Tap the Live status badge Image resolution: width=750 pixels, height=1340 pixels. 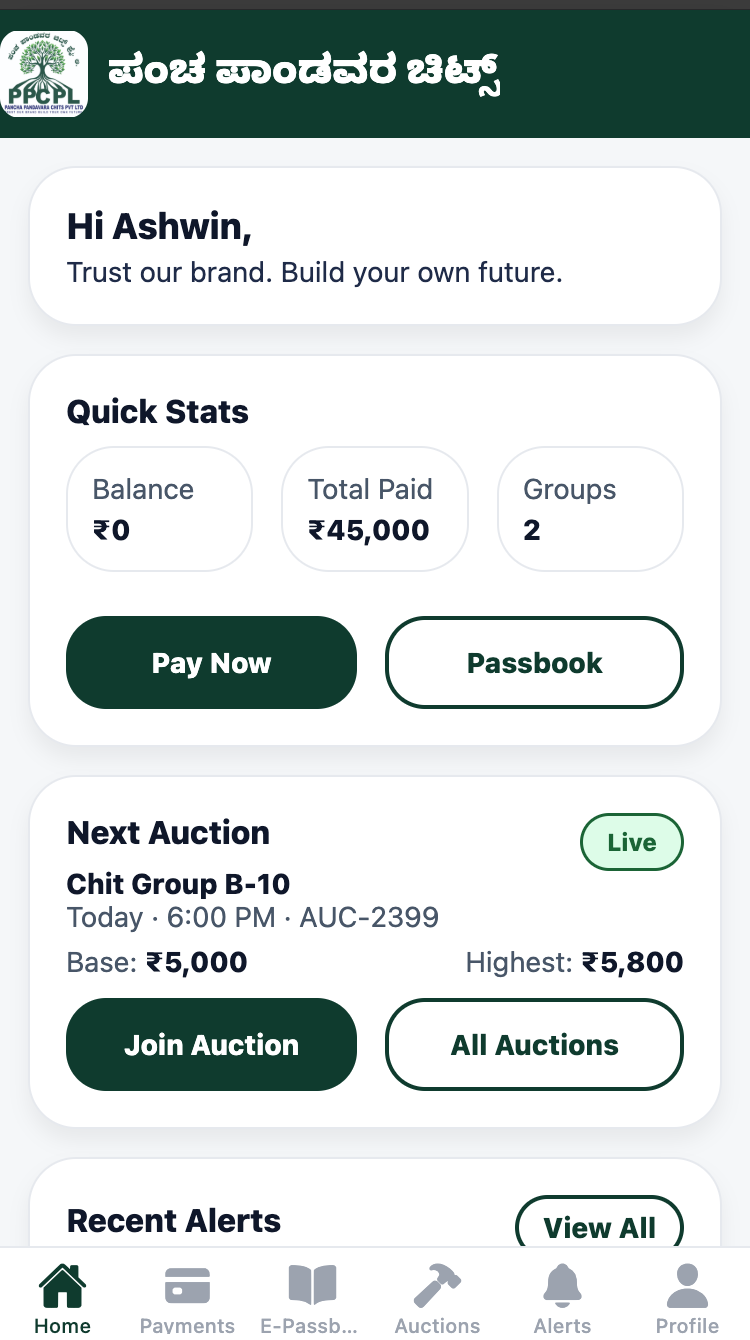pyautogui.click(x=631, y=842)
